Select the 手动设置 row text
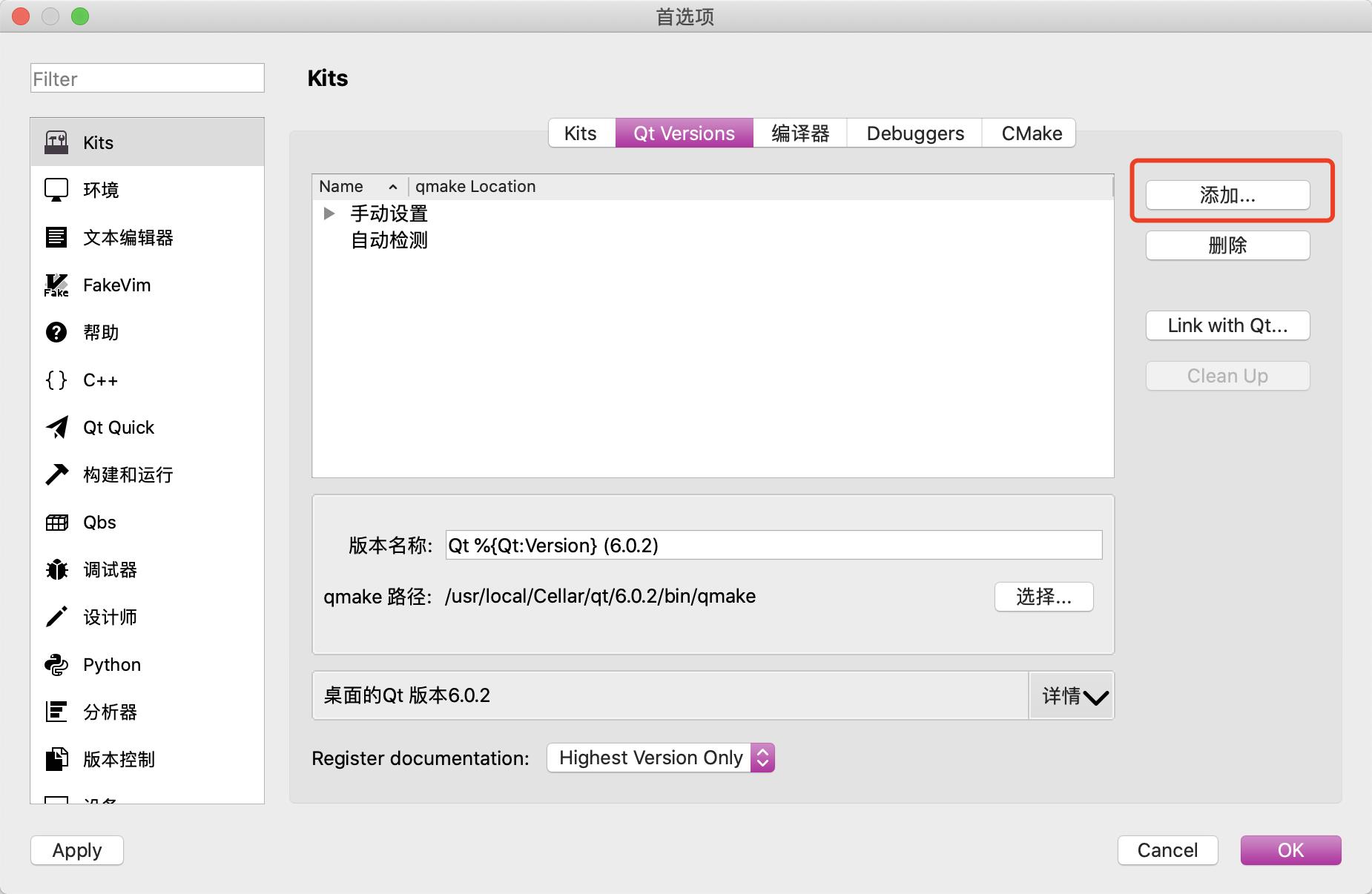 (x=389, y=213)
